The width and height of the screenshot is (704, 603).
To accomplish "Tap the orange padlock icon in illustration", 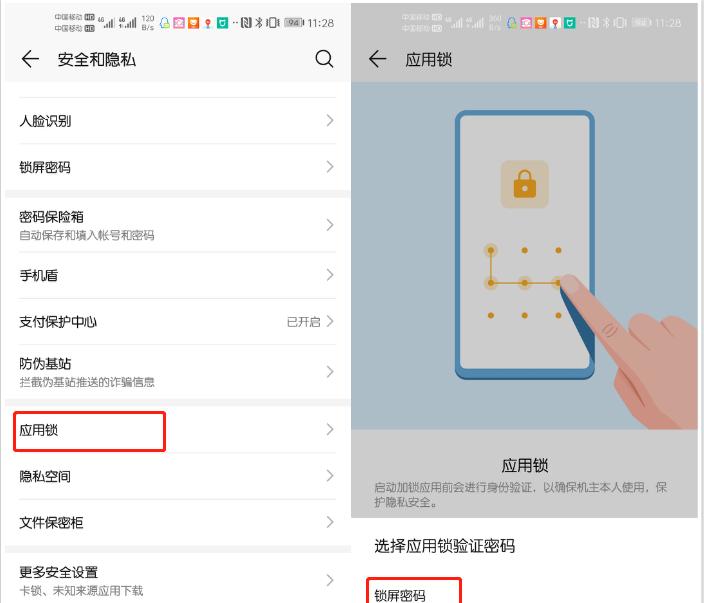I will pos(524,184).
